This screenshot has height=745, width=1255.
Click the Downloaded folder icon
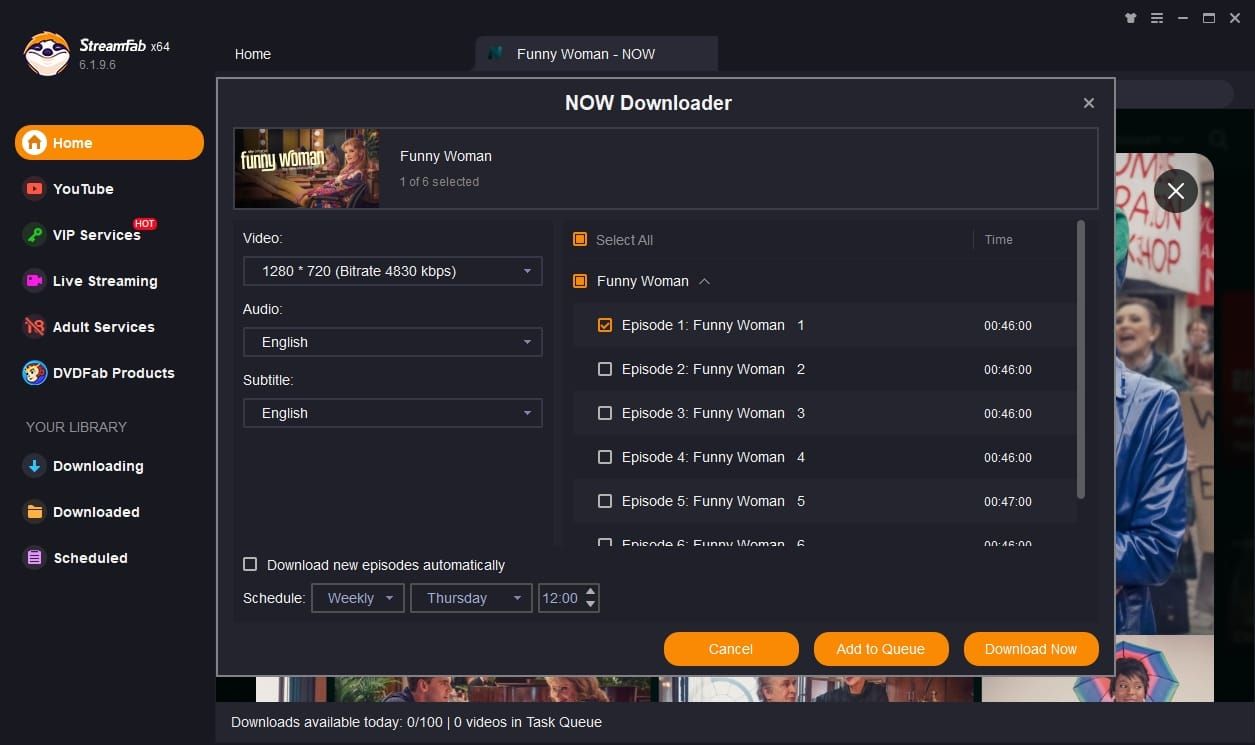click(x=35, y=512)
